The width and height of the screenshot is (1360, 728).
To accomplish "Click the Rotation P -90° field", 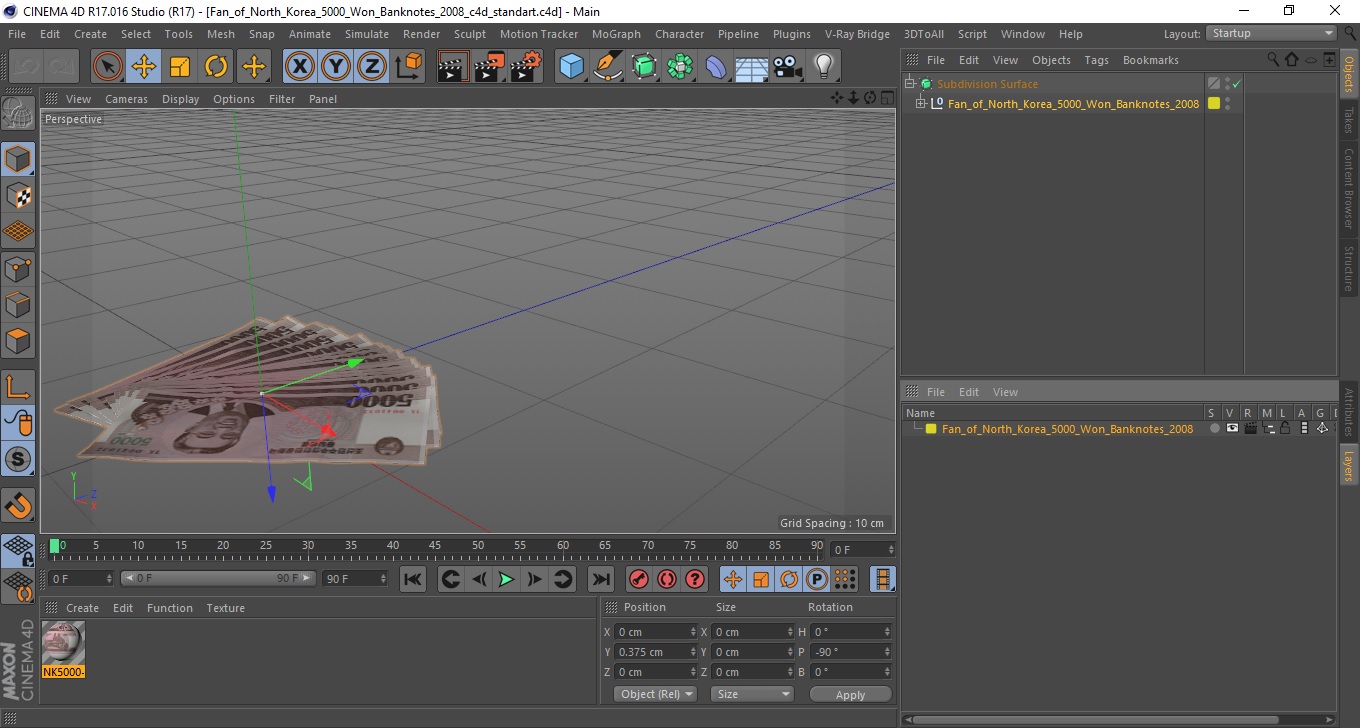I will click(850, 652).
